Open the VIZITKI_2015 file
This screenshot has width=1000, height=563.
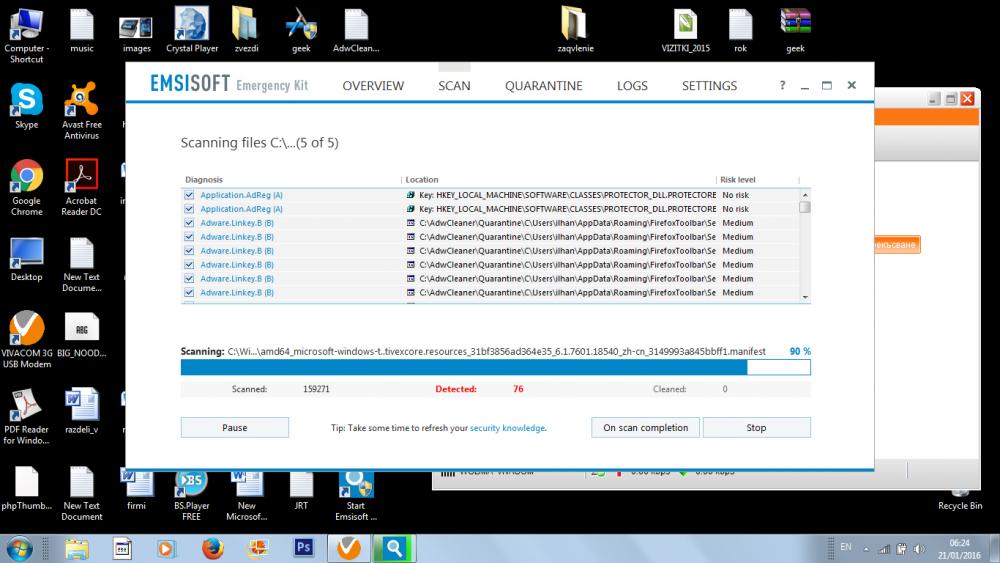coord(686,30)
